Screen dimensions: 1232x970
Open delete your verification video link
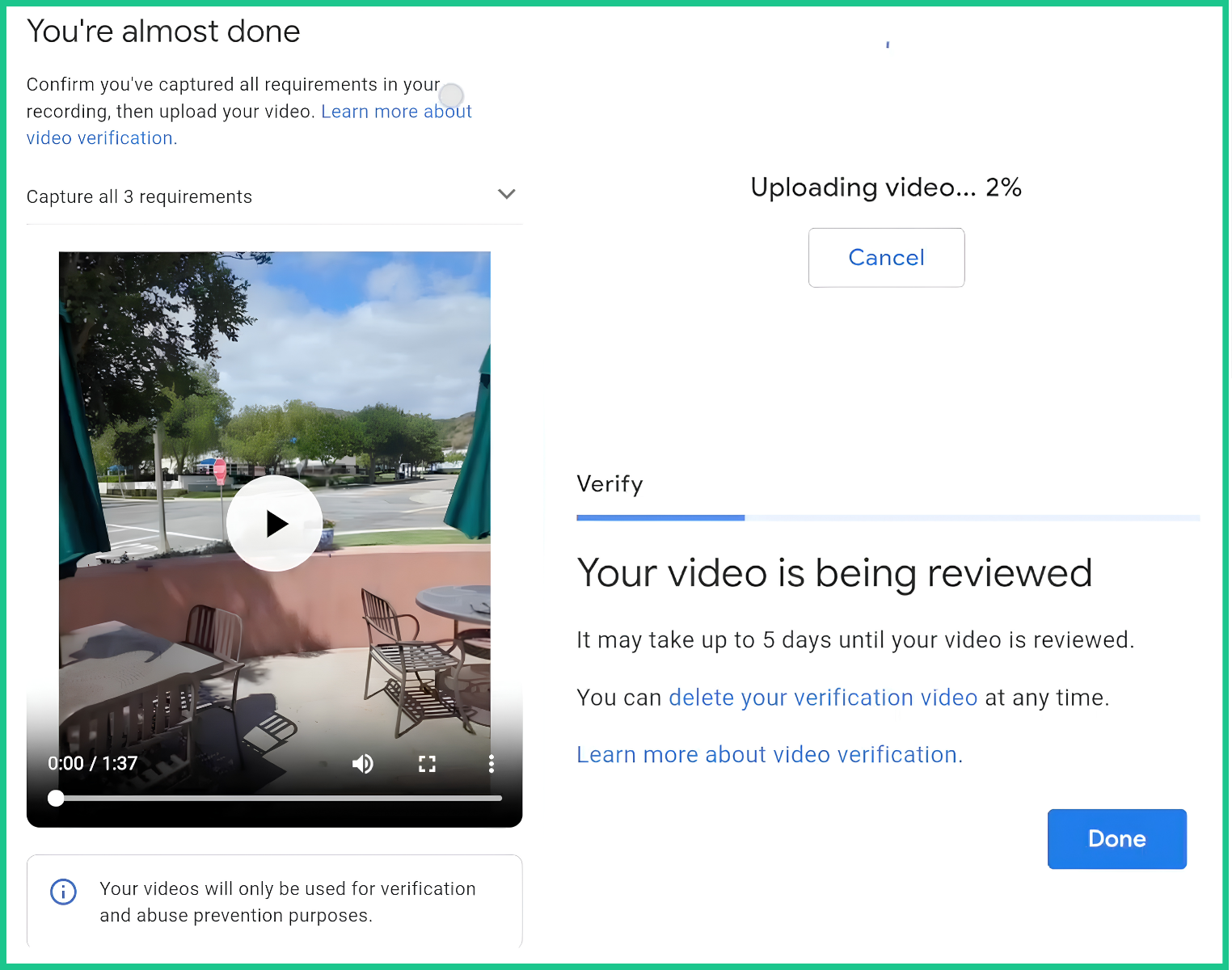[x=823, y=698]
